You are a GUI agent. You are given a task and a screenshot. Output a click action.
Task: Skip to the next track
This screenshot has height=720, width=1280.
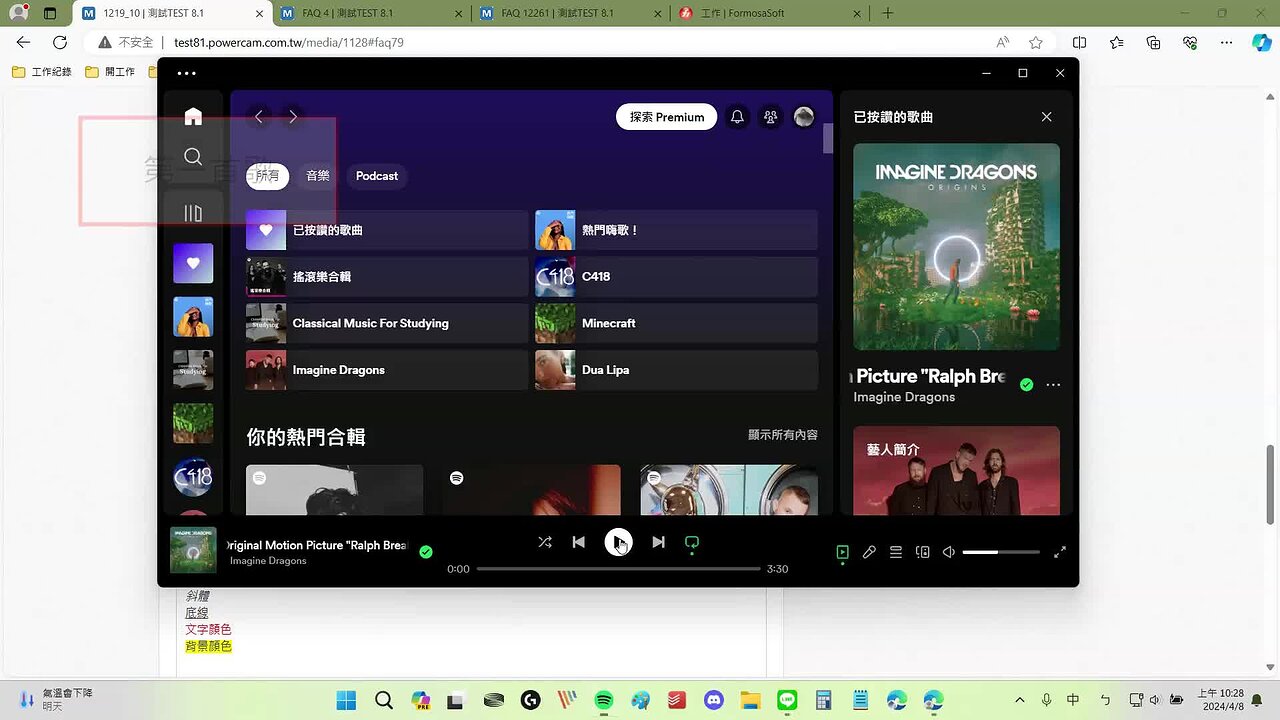658,542
